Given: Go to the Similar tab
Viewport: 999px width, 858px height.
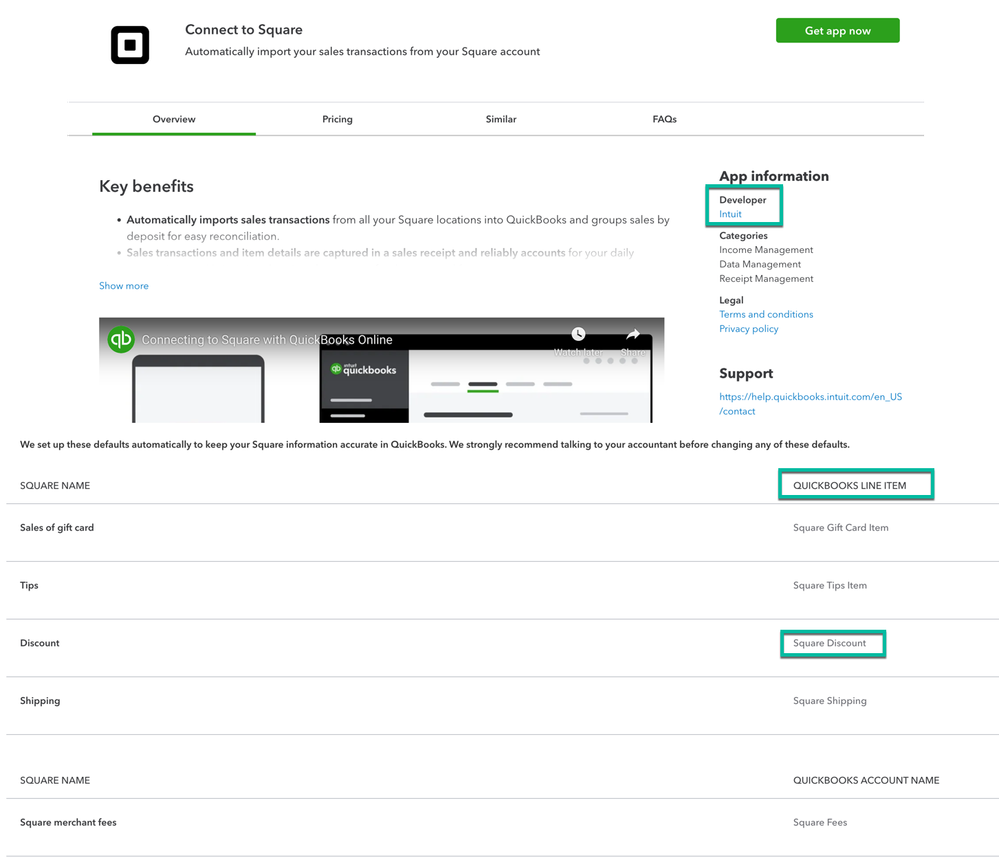Looking at the screenshot, I should tap(501, 119).
